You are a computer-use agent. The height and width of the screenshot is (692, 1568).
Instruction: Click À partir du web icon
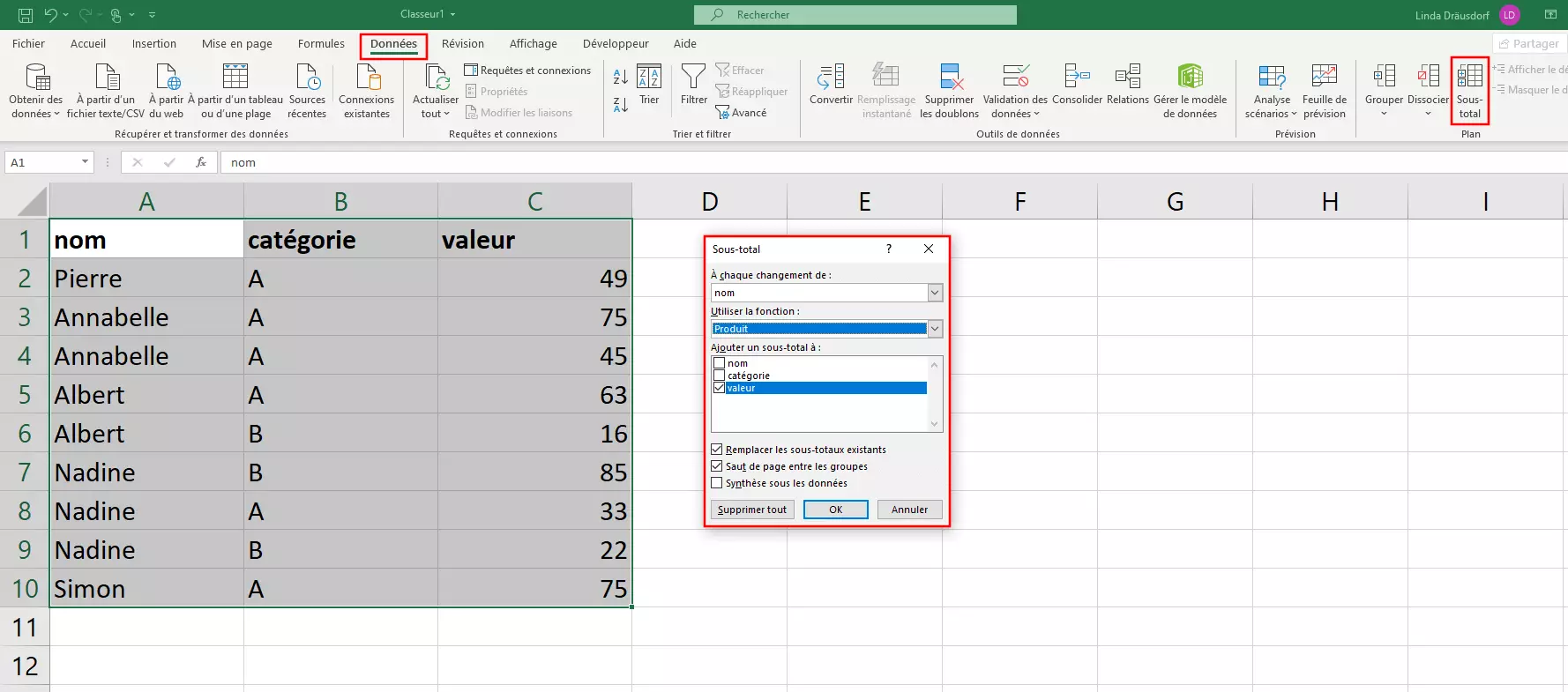pos(167,91)
